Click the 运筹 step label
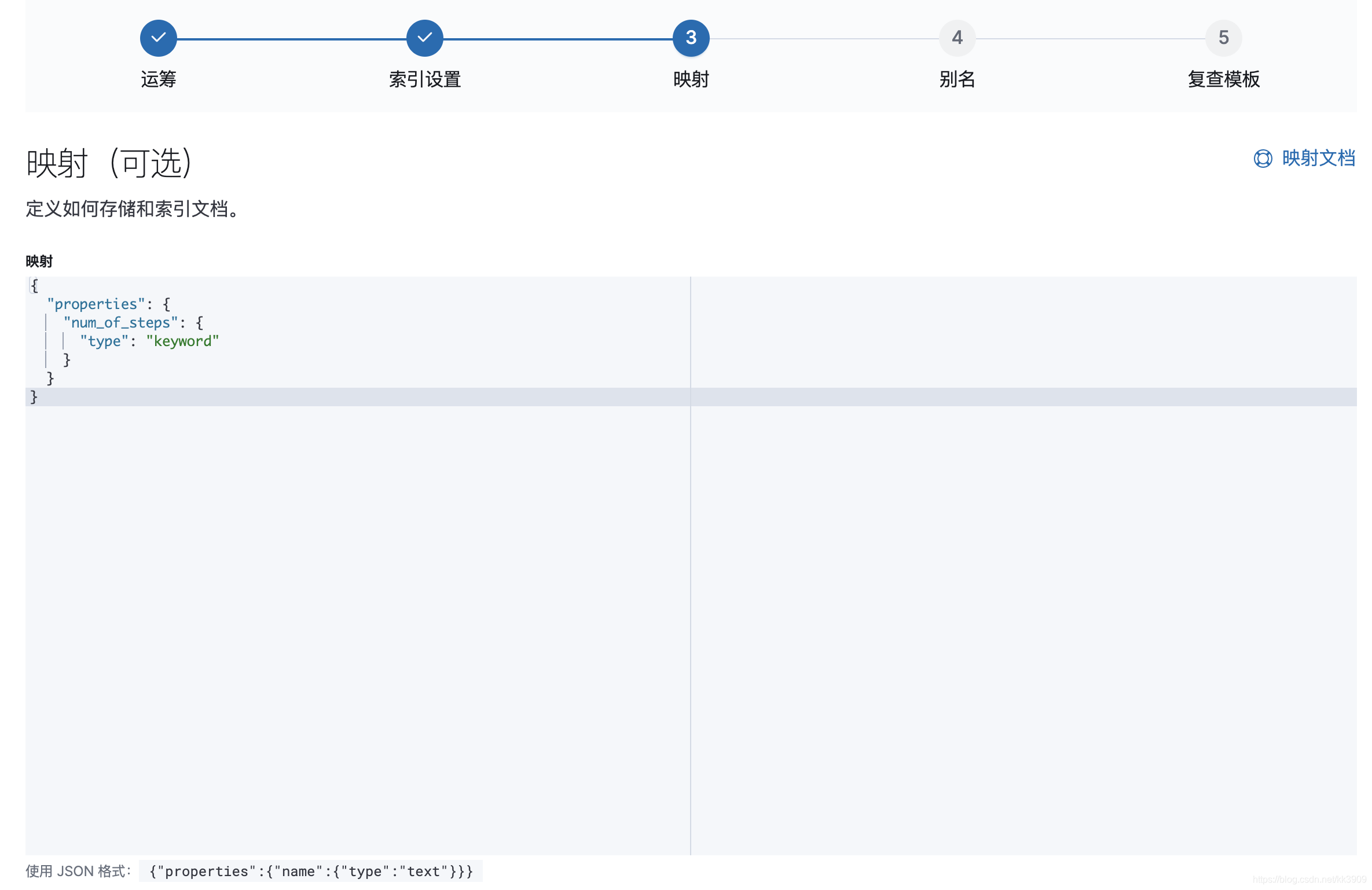 click(x=158, y=79)
